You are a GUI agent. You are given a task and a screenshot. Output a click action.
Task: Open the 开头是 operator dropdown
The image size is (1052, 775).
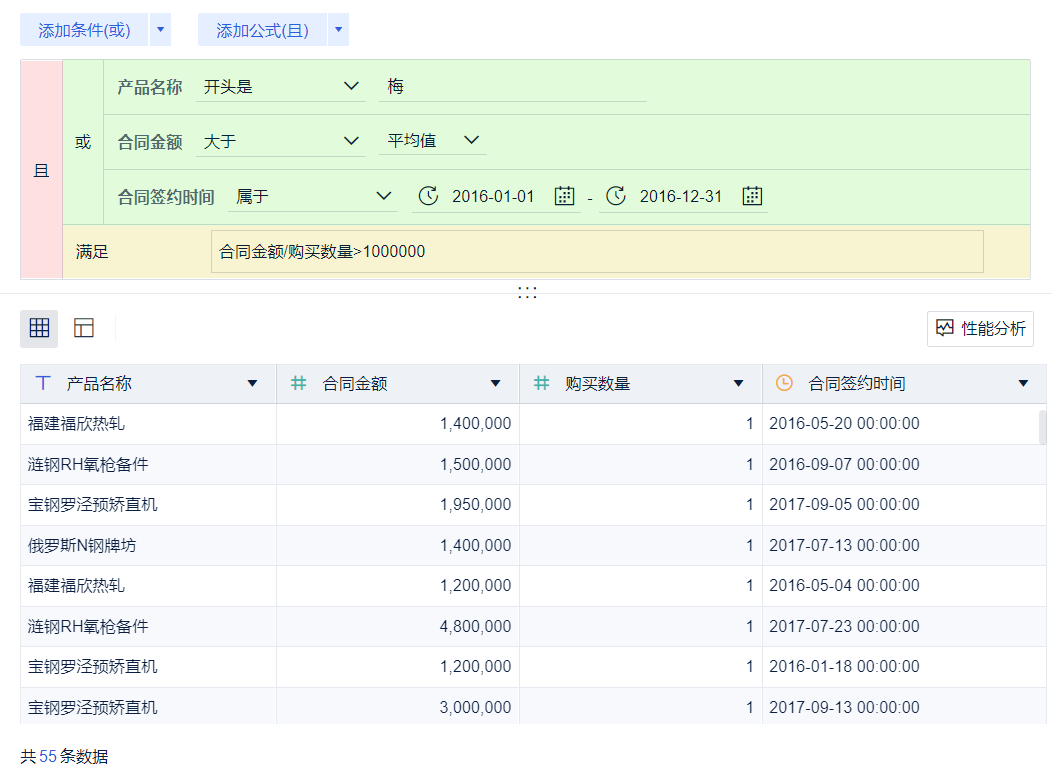click(x=280, y=87)
